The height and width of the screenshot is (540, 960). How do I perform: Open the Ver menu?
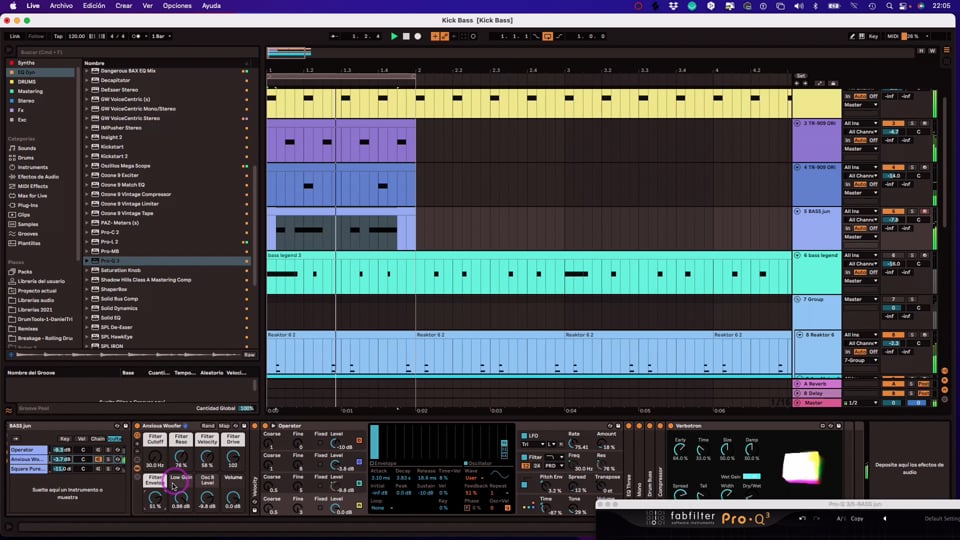(148, 6)
